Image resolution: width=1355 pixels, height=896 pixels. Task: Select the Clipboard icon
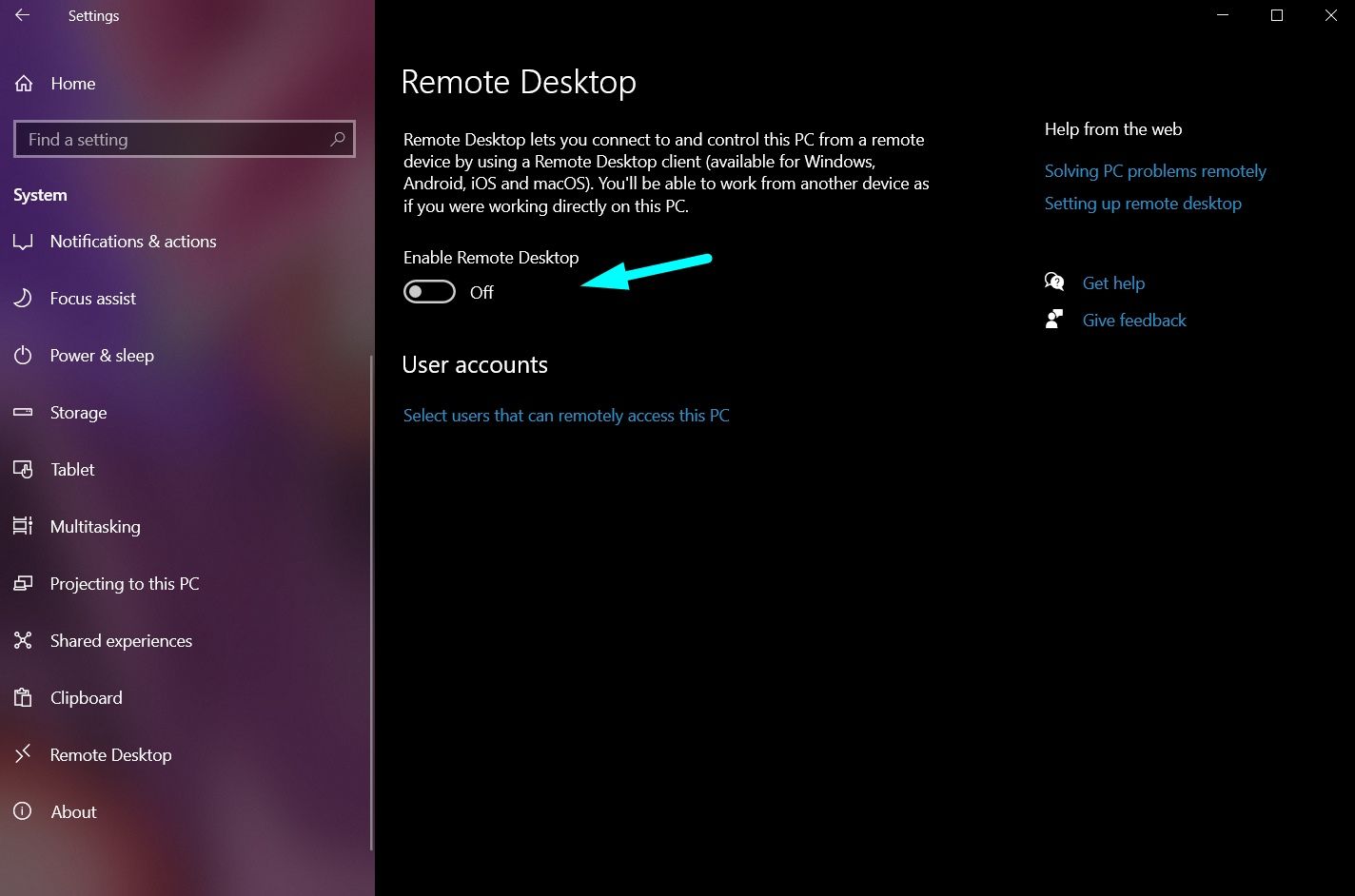point(23,698)
